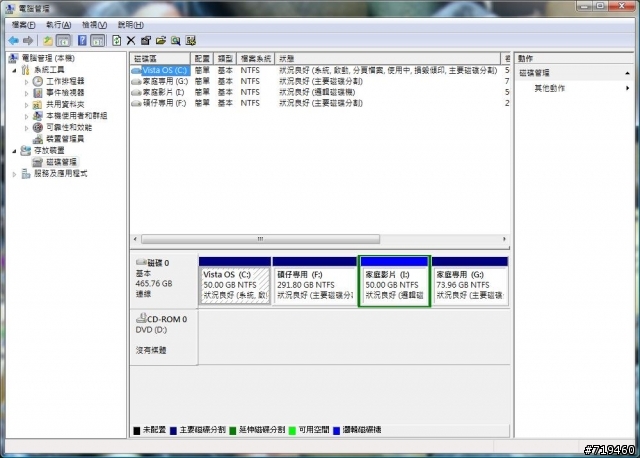This screenshot has height=458, width=640.
Task: Open the 檢視(V) menu
Action: click(x=94, y=25)
